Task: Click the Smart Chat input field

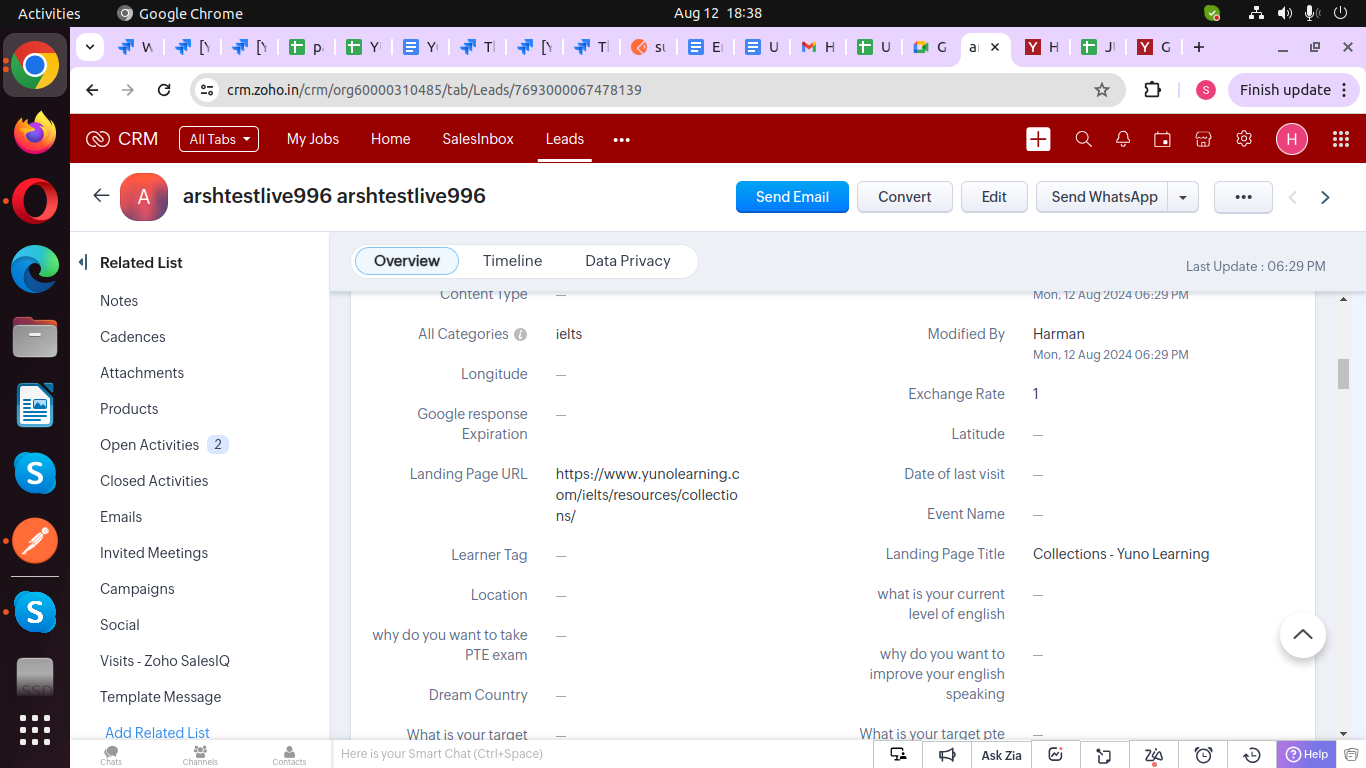Action: [x=600, y=754]
